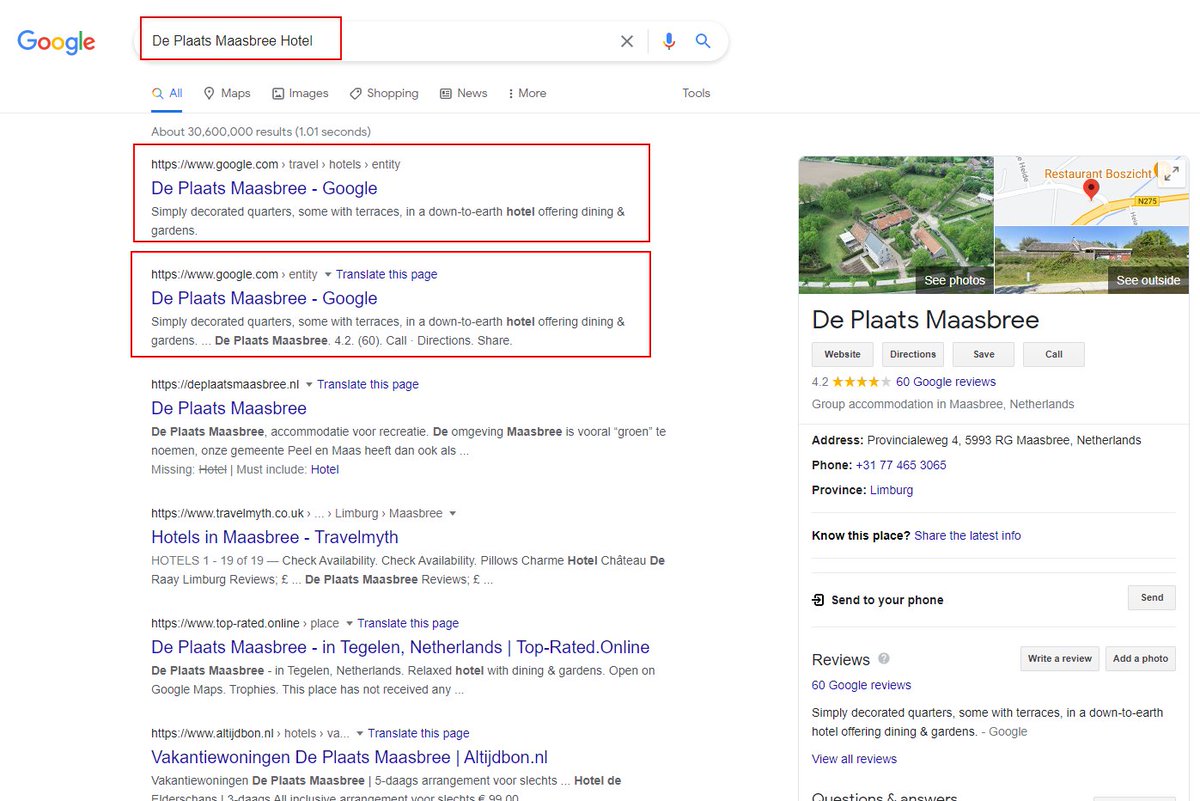Click the Call button
Screen dimensions: 1200x801
[x=1054, y=354]
